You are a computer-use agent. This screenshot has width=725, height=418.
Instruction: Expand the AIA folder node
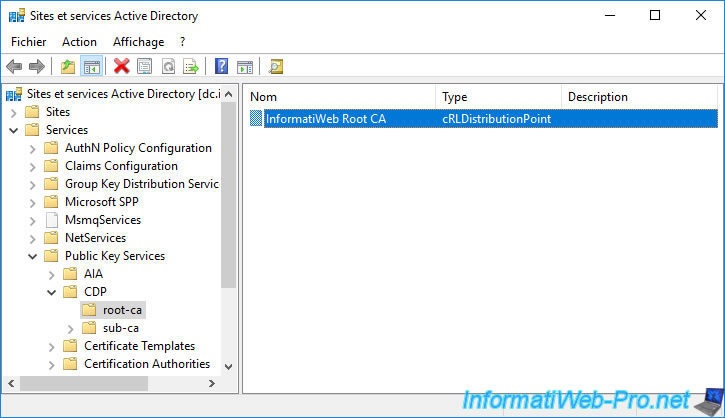coord(51,274)
